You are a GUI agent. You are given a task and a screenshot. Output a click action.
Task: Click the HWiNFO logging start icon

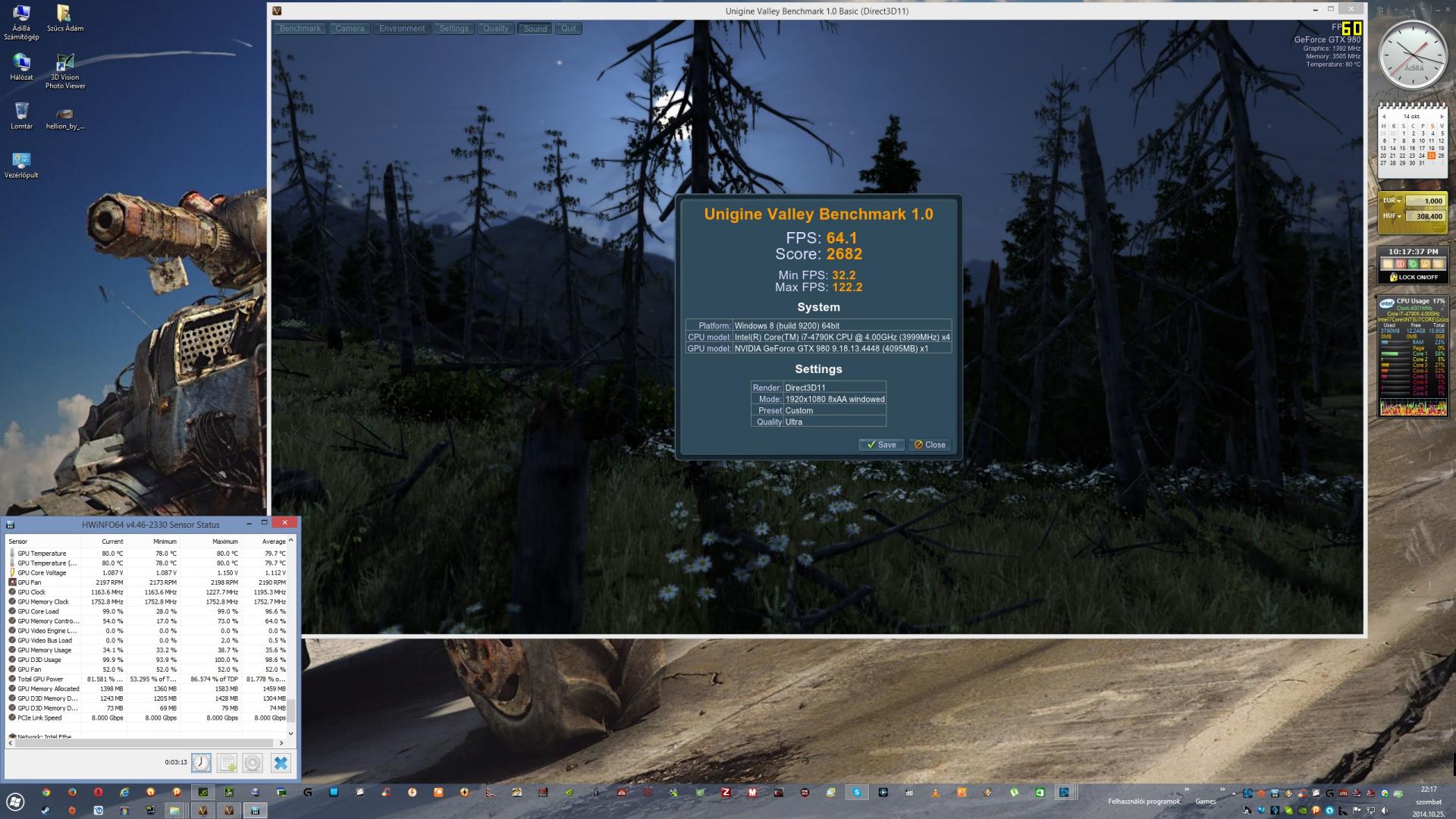tap(227, 763)
